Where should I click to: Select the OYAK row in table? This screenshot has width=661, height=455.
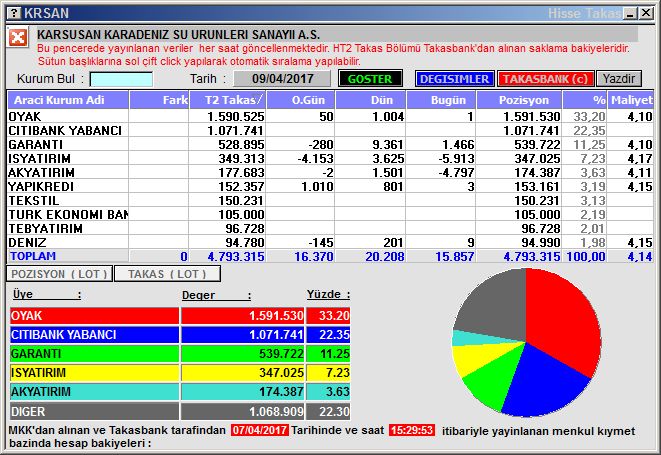click(x=330, y=116)
